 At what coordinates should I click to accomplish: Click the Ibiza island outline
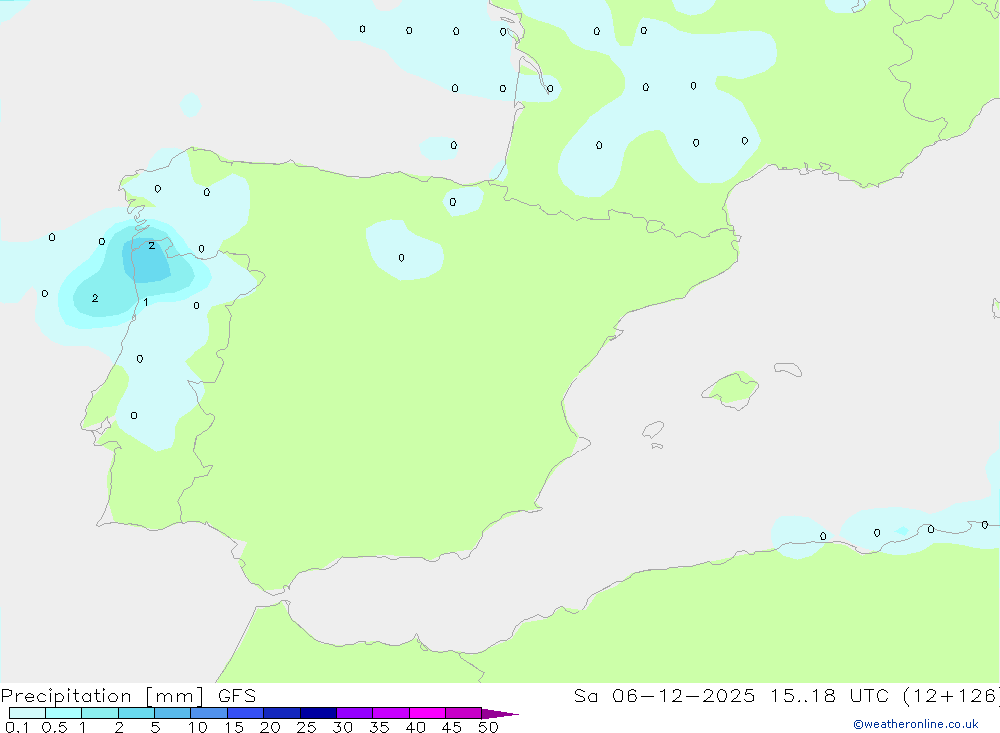(x=653, y=429)
